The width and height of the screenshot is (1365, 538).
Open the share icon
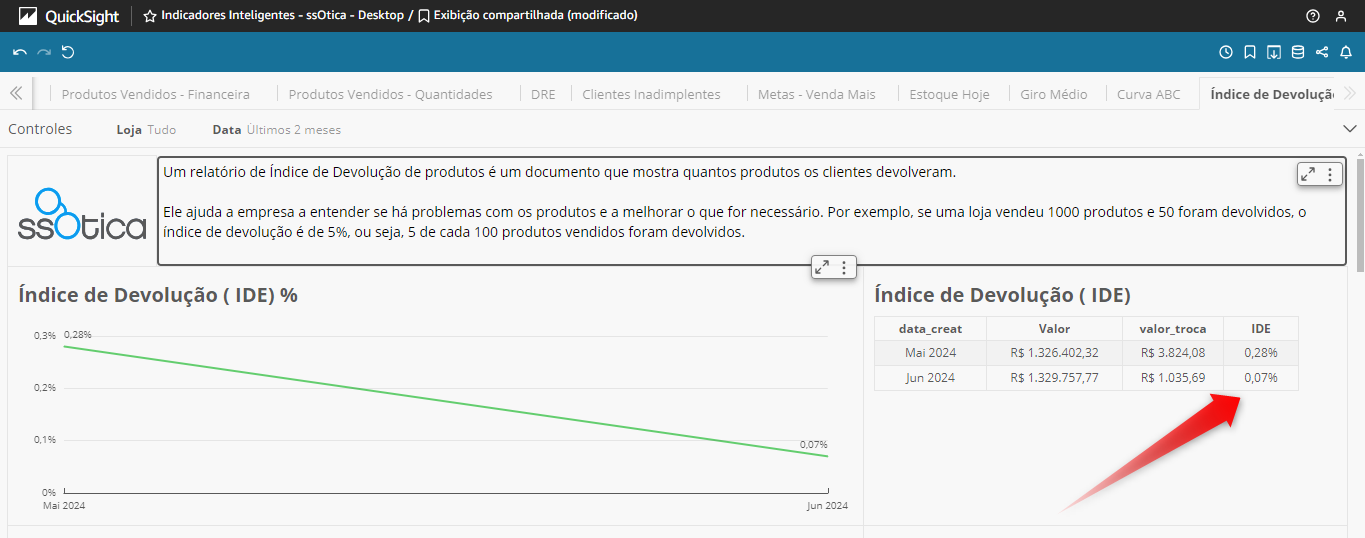click(1322, 52)
